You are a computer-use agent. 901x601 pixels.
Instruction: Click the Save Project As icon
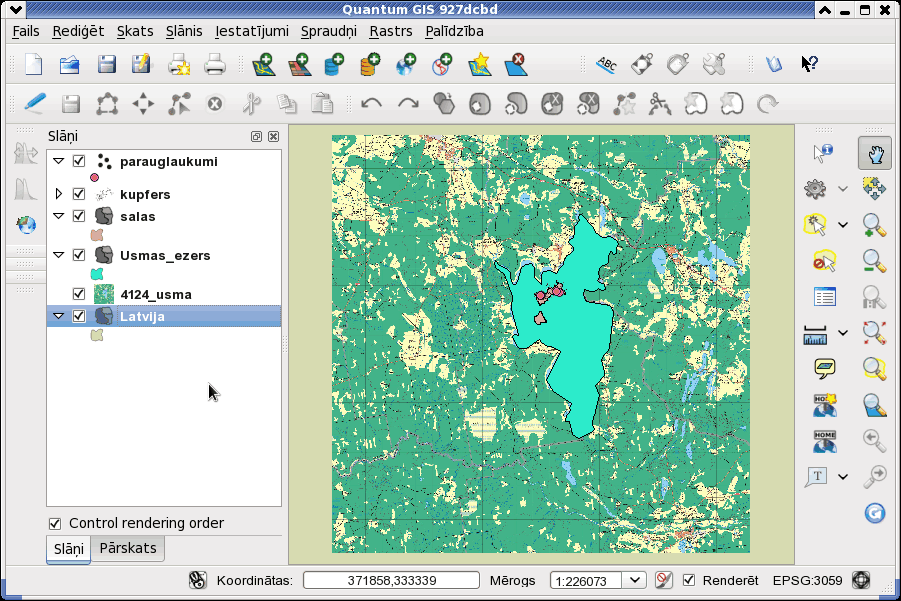click(141, 64)
